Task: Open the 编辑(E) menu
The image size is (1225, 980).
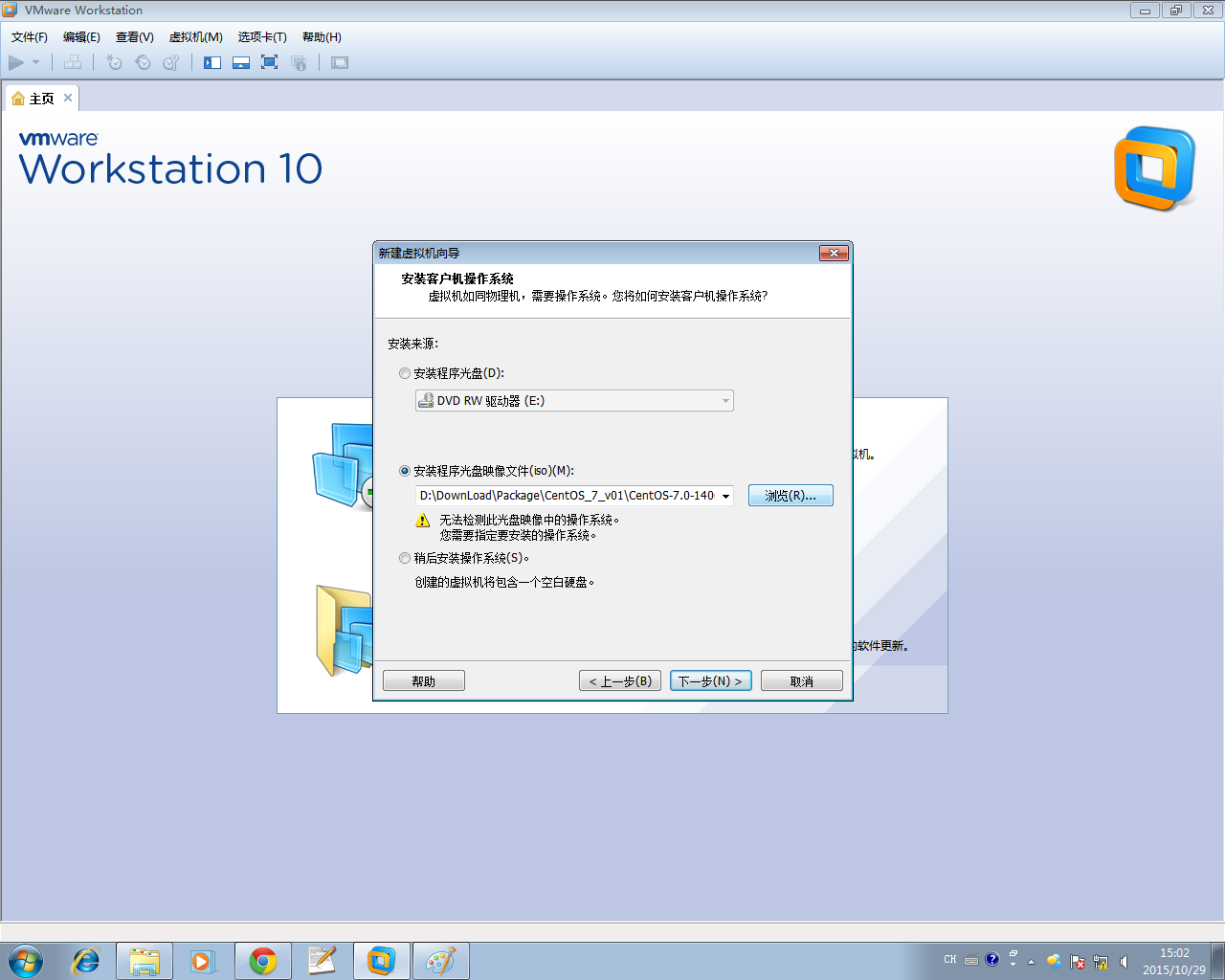Action: (x=81, y=37)
